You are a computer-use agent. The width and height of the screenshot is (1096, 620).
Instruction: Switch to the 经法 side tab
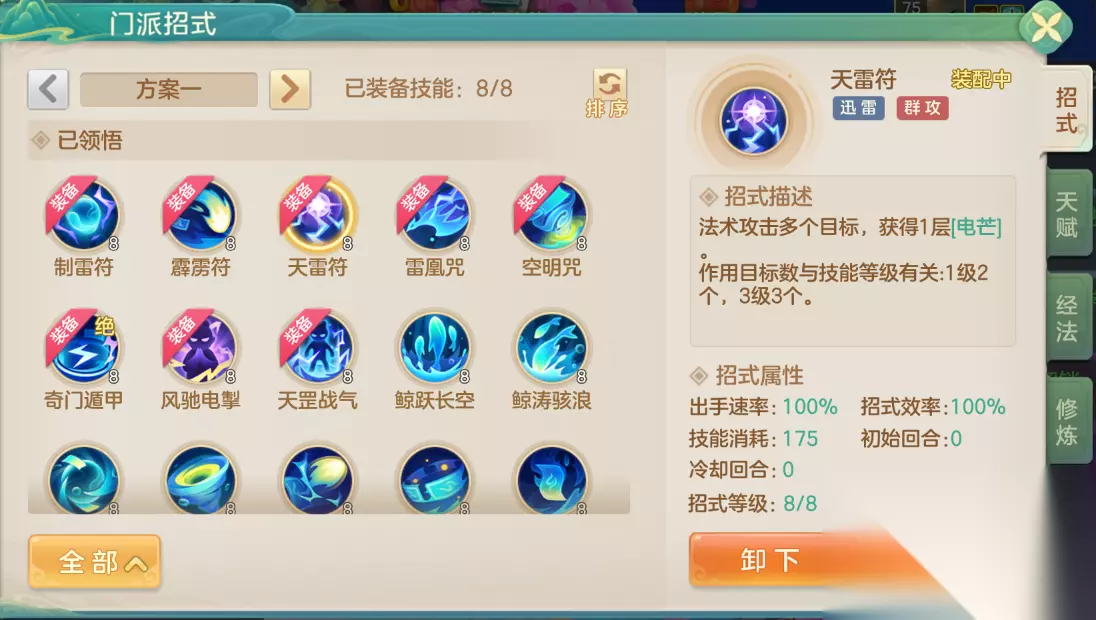[x=1067, y=318]
